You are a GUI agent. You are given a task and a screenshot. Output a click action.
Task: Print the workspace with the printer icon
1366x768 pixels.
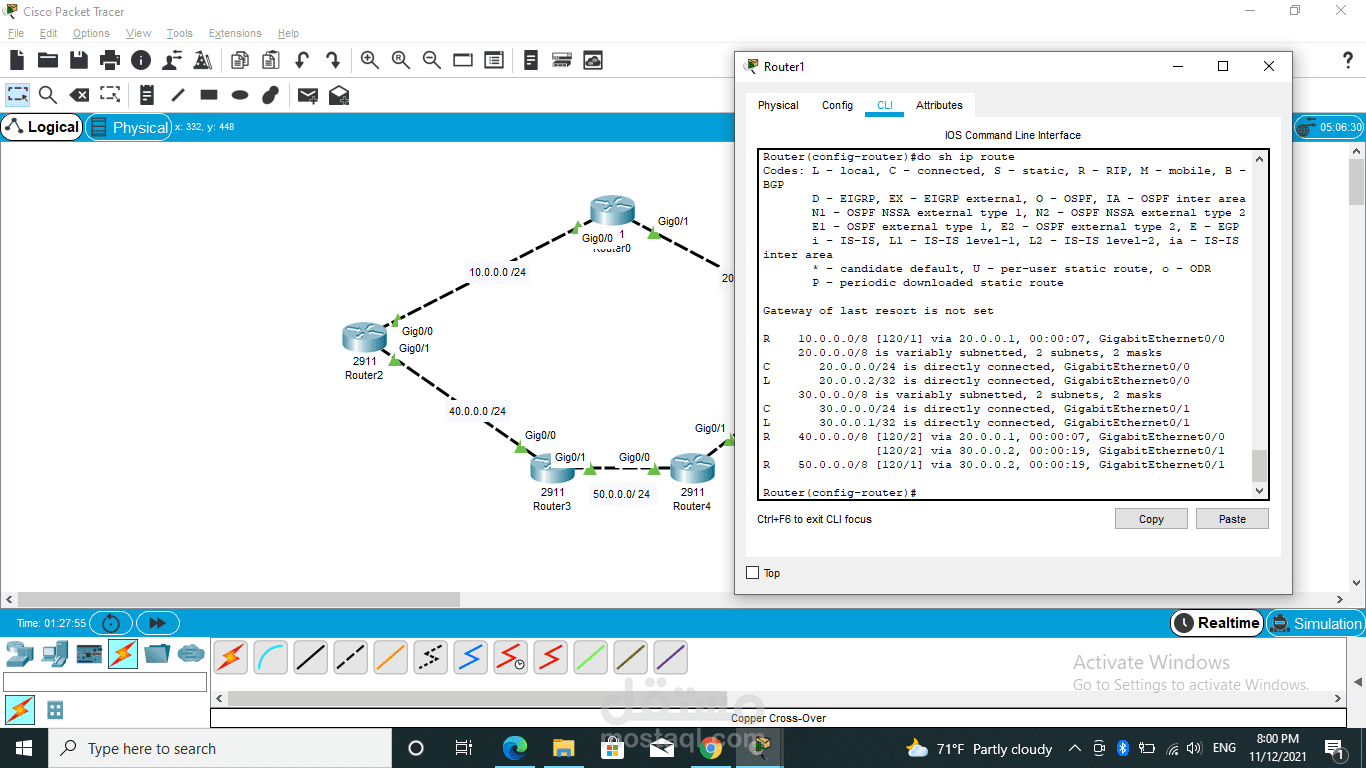coord(110,60)
